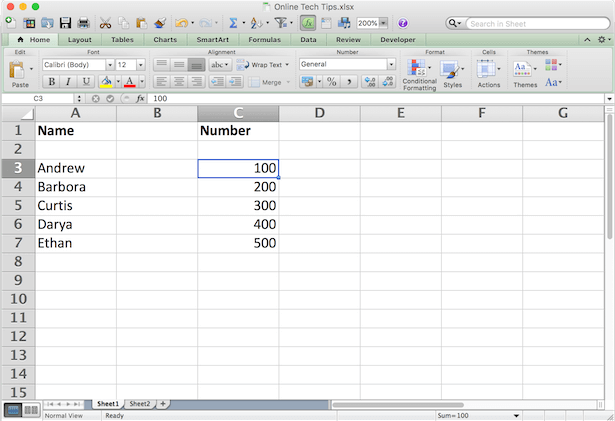Screen dimensions: 615x421
Task: Click the Paste clipboard toolbar icon
Action: 142,23
